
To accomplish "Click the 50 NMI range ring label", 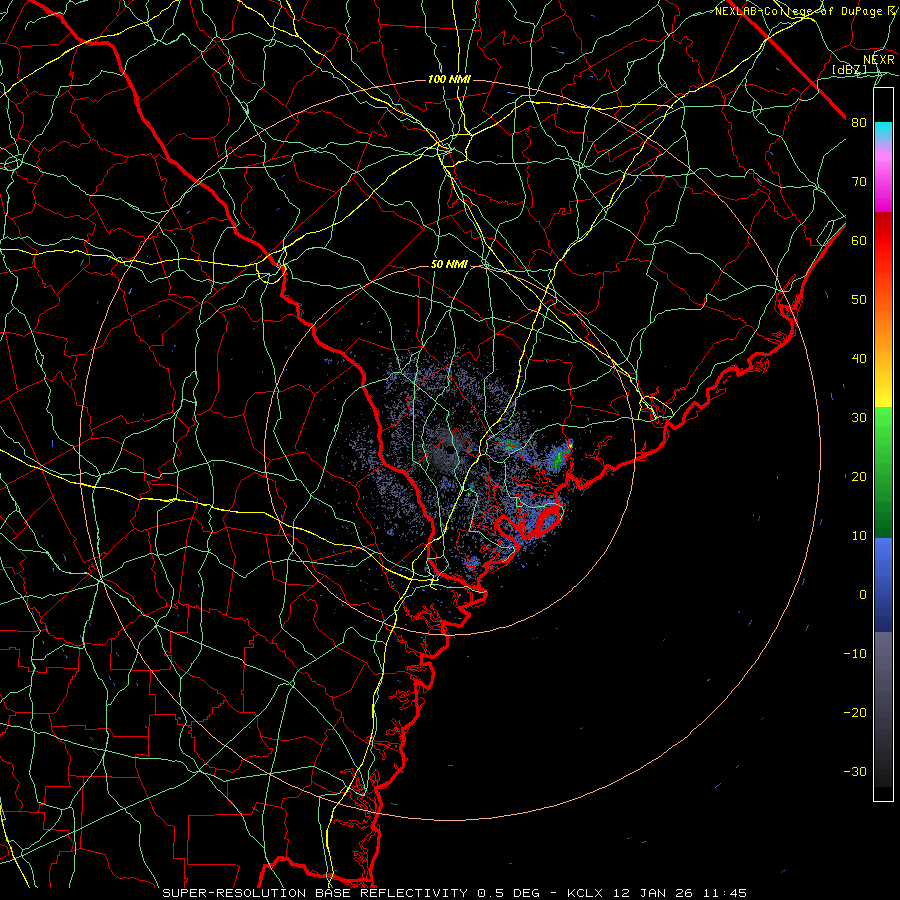I will click(449, 264).
